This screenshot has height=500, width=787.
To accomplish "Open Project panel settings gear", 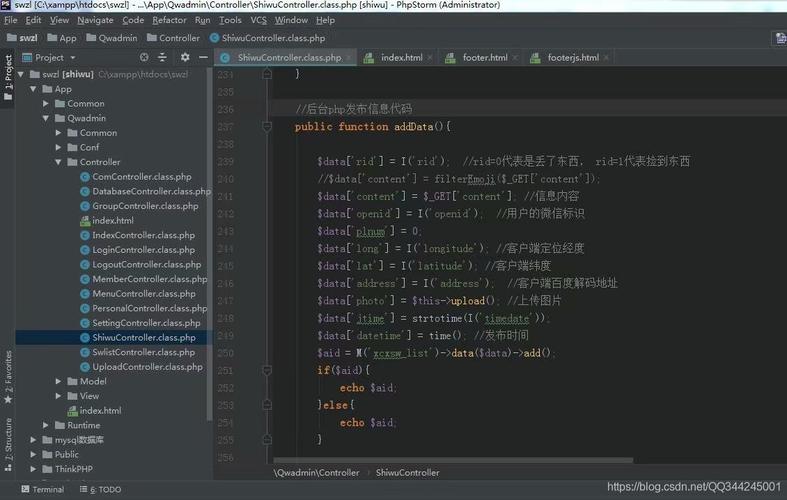I will coord(185,57).
